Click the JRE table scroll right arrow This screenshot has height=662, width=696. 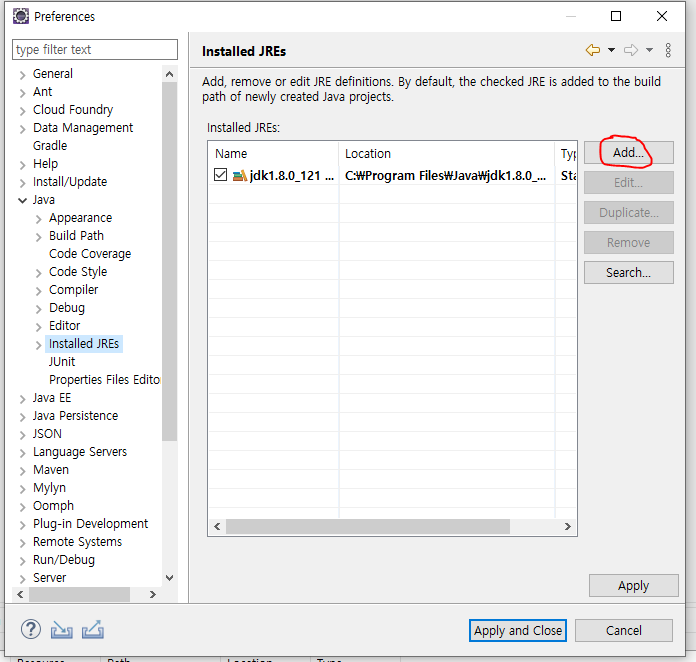pyautogui.click(x=568, y=527)
